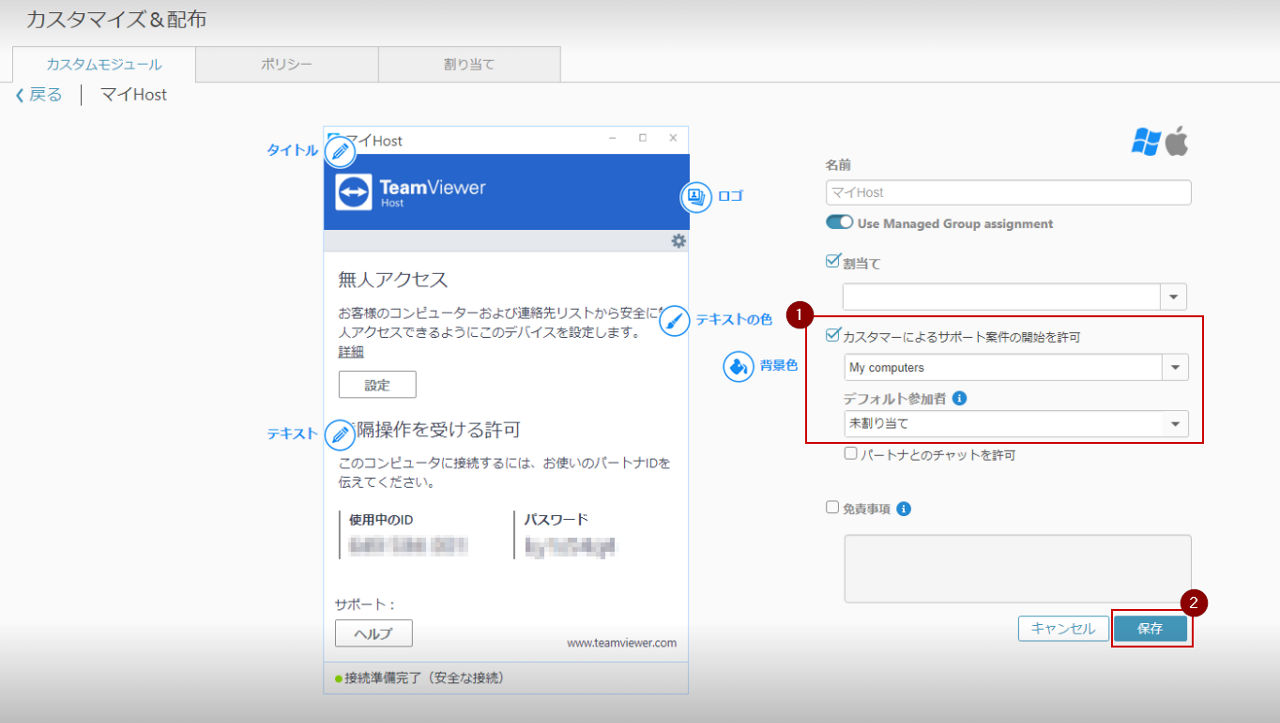The image size is (1280, 723).
Task: Click the 保存 button
Action: coord(1150,629)
